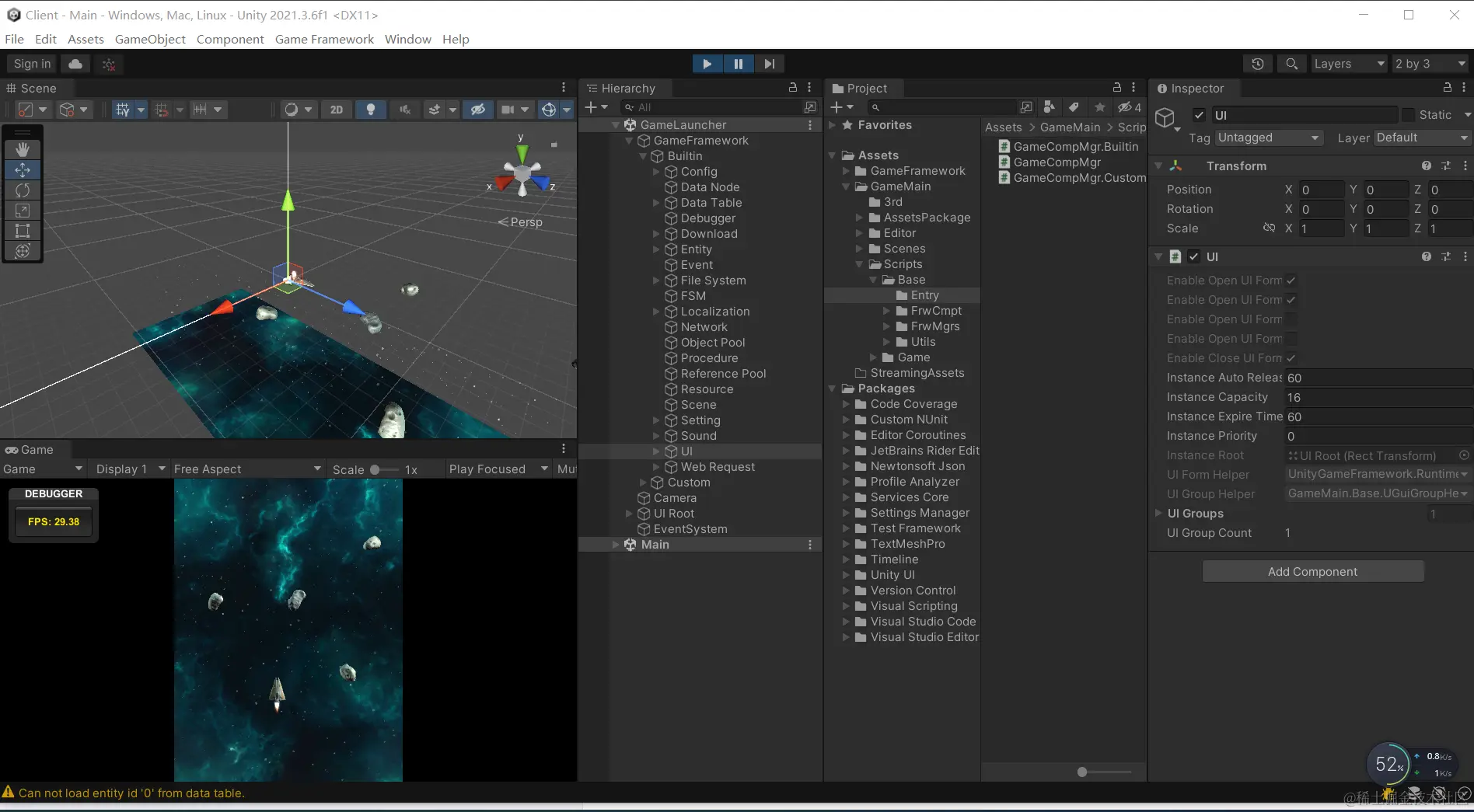This screenshot has width=1474, height=812.
Task: Toggle the UI component enabled checkbox
Action: tap(1194, 256)
